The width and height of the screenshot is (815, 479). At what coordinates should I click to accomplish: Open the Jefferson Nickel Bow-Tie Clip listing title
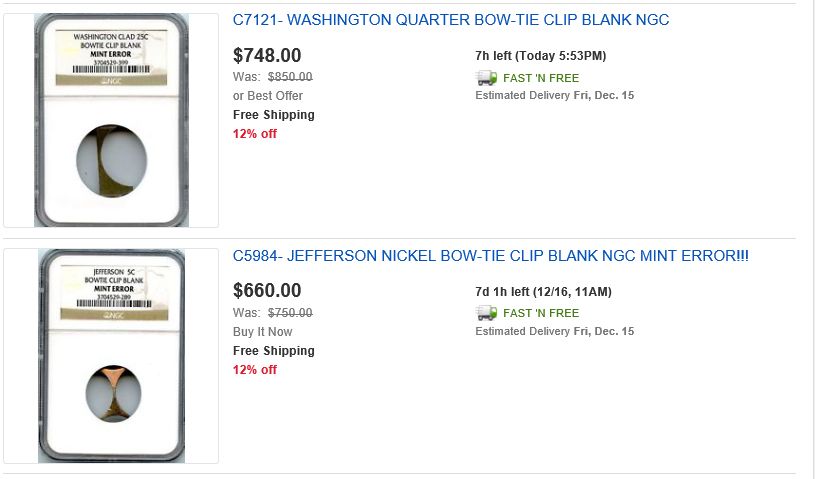490,256
